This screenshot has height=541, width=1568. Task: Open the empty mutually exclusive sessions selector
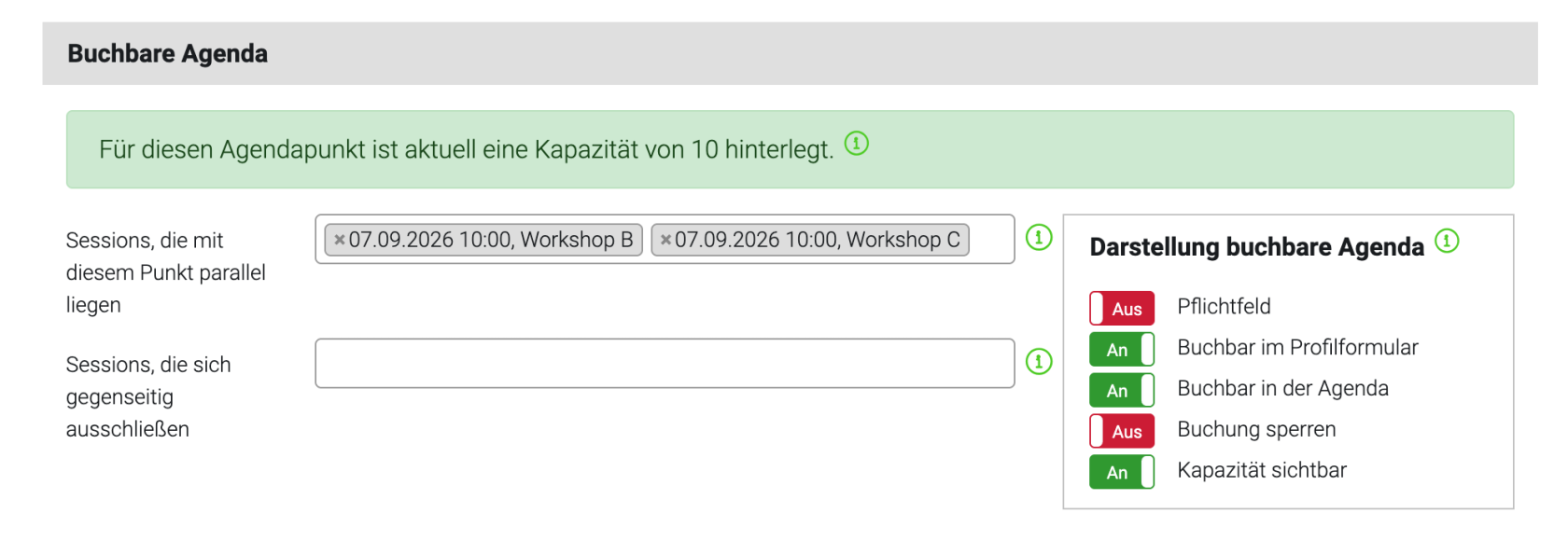[x=665, y=363]
